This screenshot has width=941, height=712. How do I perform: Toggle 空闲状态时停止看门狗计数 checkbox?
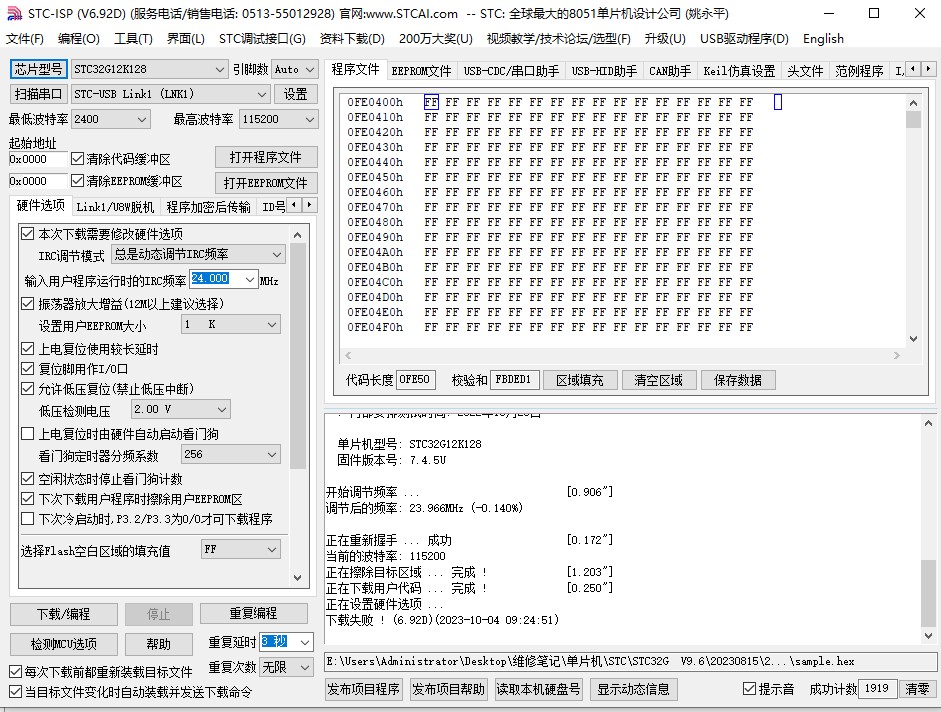pos(28,478)
